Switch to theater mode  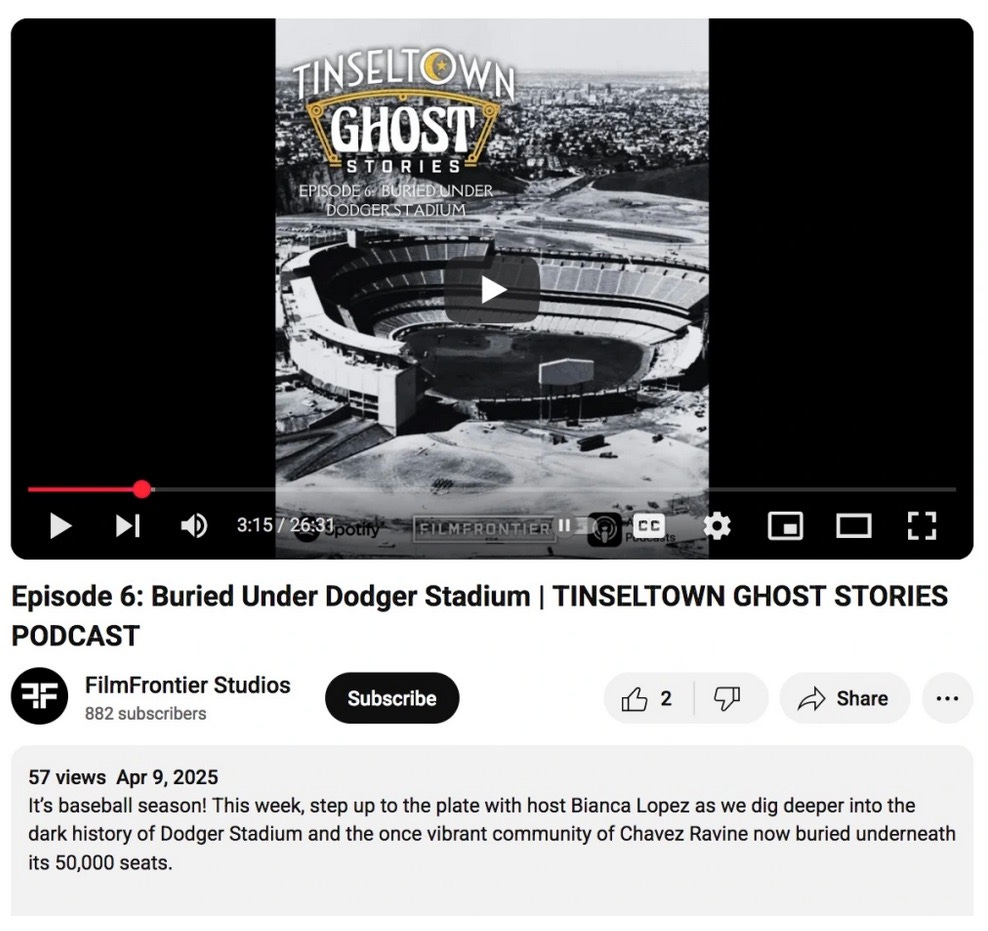[854, 526]
